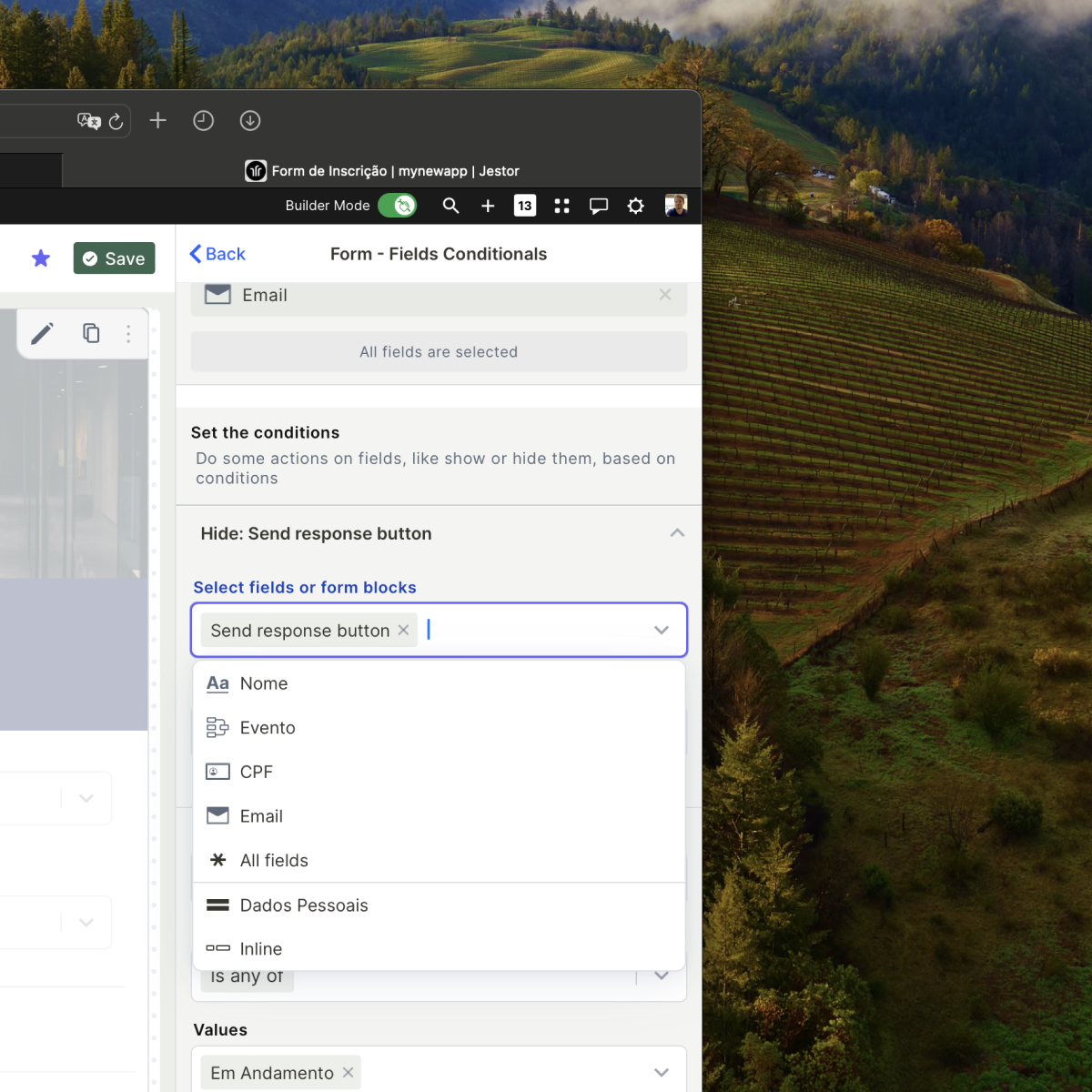The height and width of the screenshot is (1092, 1092).
Task: Click the plus create icon in Jestor toolbar
Action: pyautogui.click(x=488, y=206)
